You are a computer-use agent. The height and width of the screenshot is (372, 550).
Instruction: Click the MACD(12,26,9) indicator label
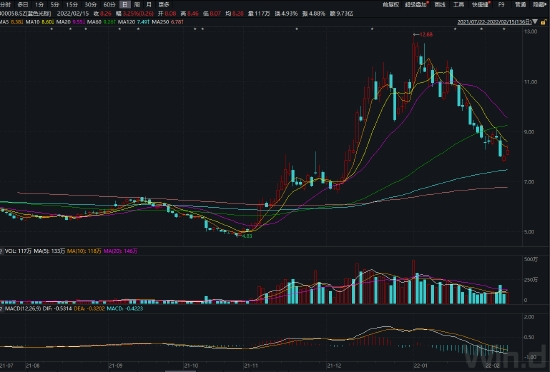pyautogui.click(x=23, y=309)
